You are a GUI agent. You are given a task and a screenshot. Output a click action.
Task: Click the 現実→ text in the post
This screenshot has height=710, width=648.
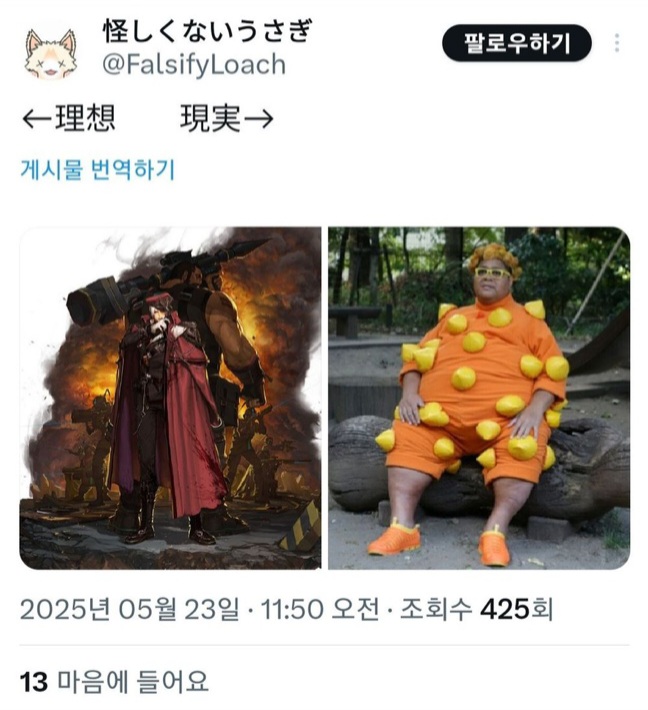[227, 118]
